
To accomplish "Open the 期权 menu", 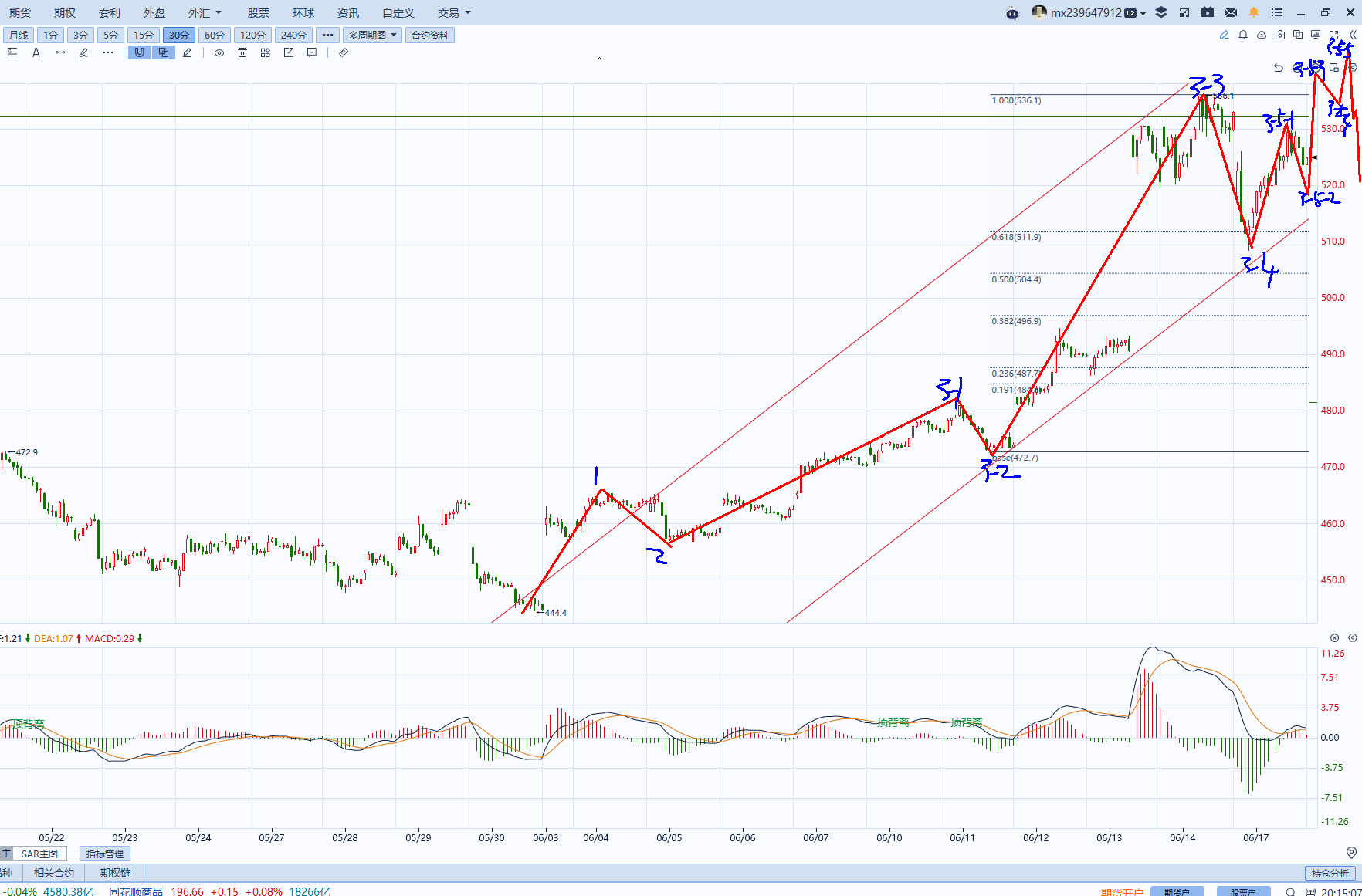I will coord(65,13).
